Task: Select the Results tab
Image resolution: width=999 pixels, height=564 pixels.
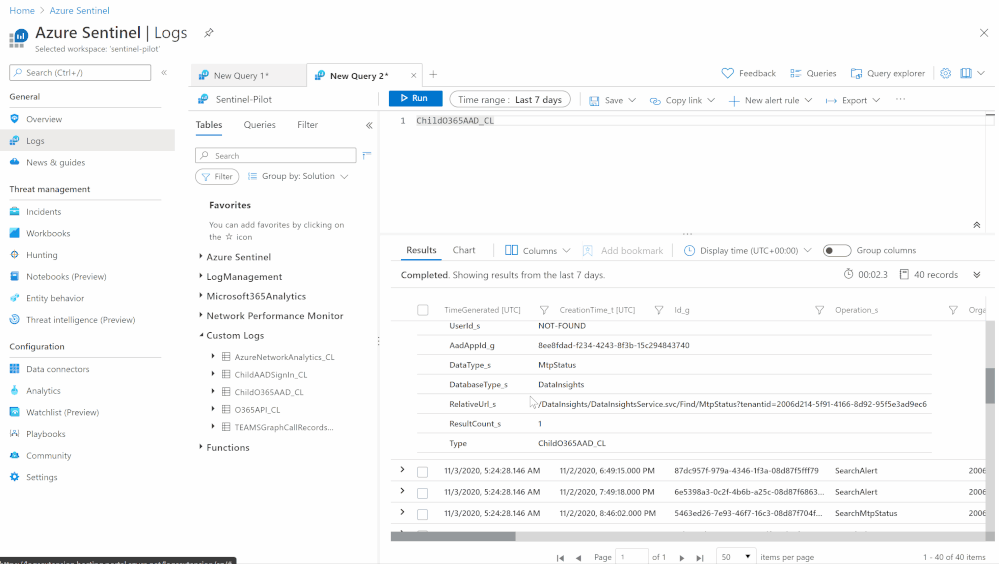Action: pos(421,250)
